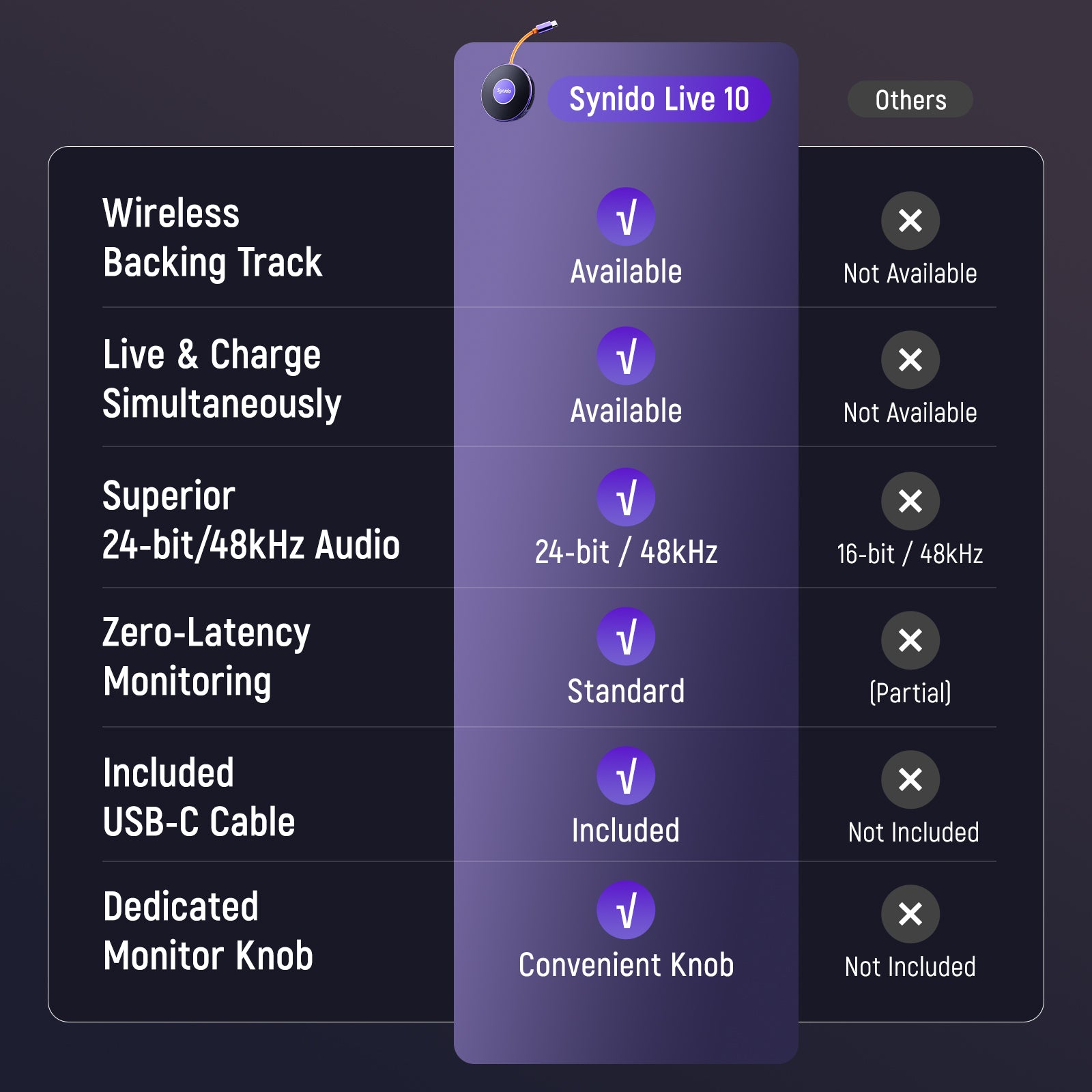The image size is (1092, 1092).
Task: Click the Synido Live 10 label
Action: tap(659, 99)
